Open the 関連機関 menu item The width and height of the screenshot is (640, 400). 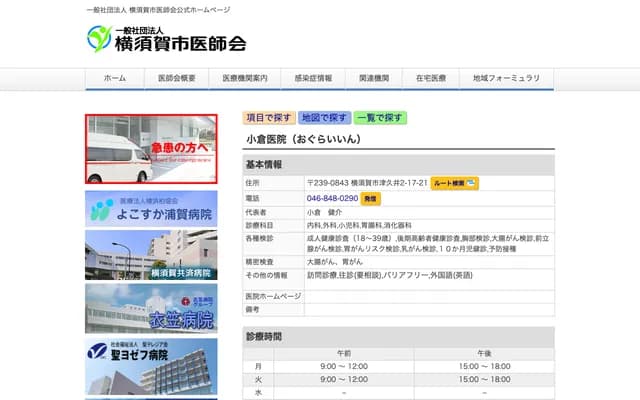pos(374,78)
